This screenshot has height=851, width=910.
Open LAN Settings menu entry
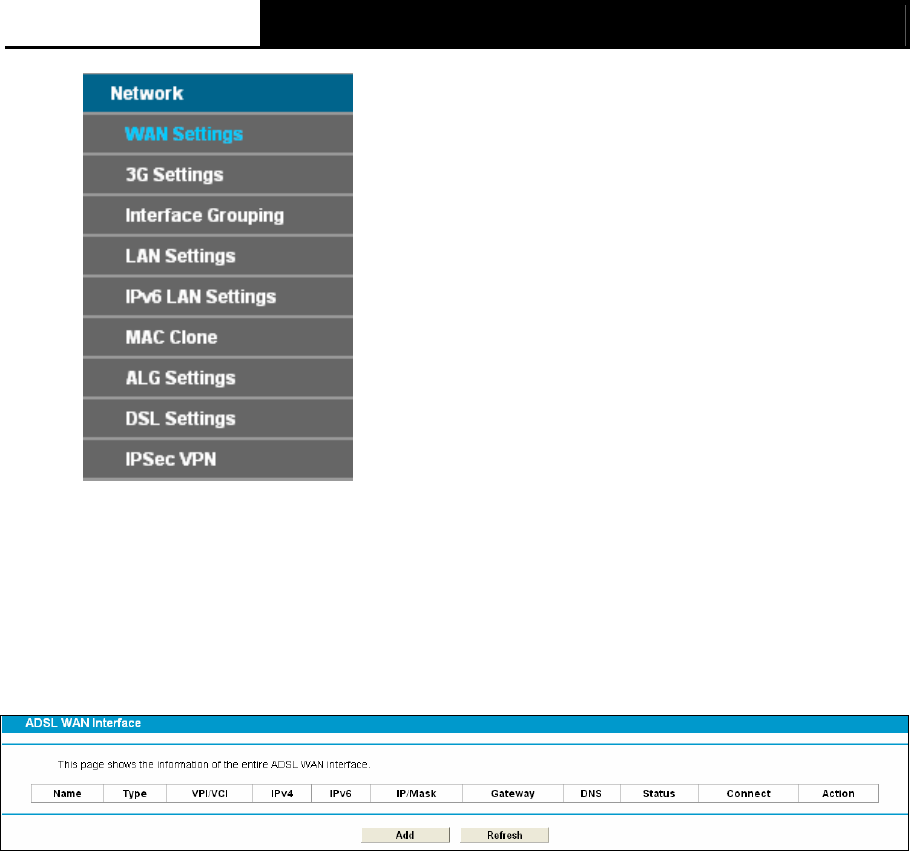click(218, 256)
